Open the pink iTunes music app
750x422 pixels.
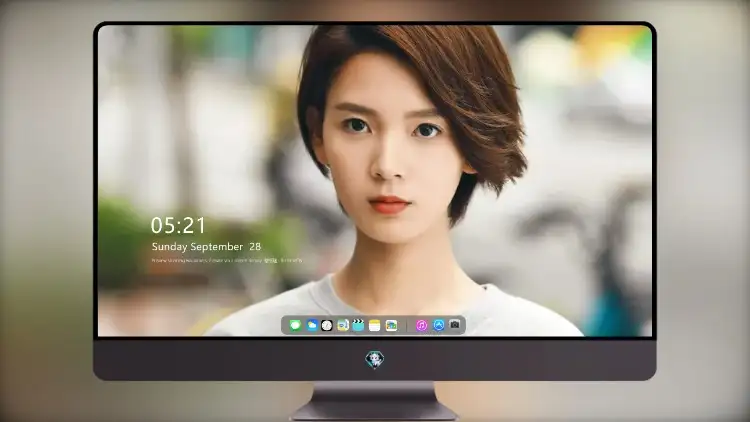click(421, 325)
